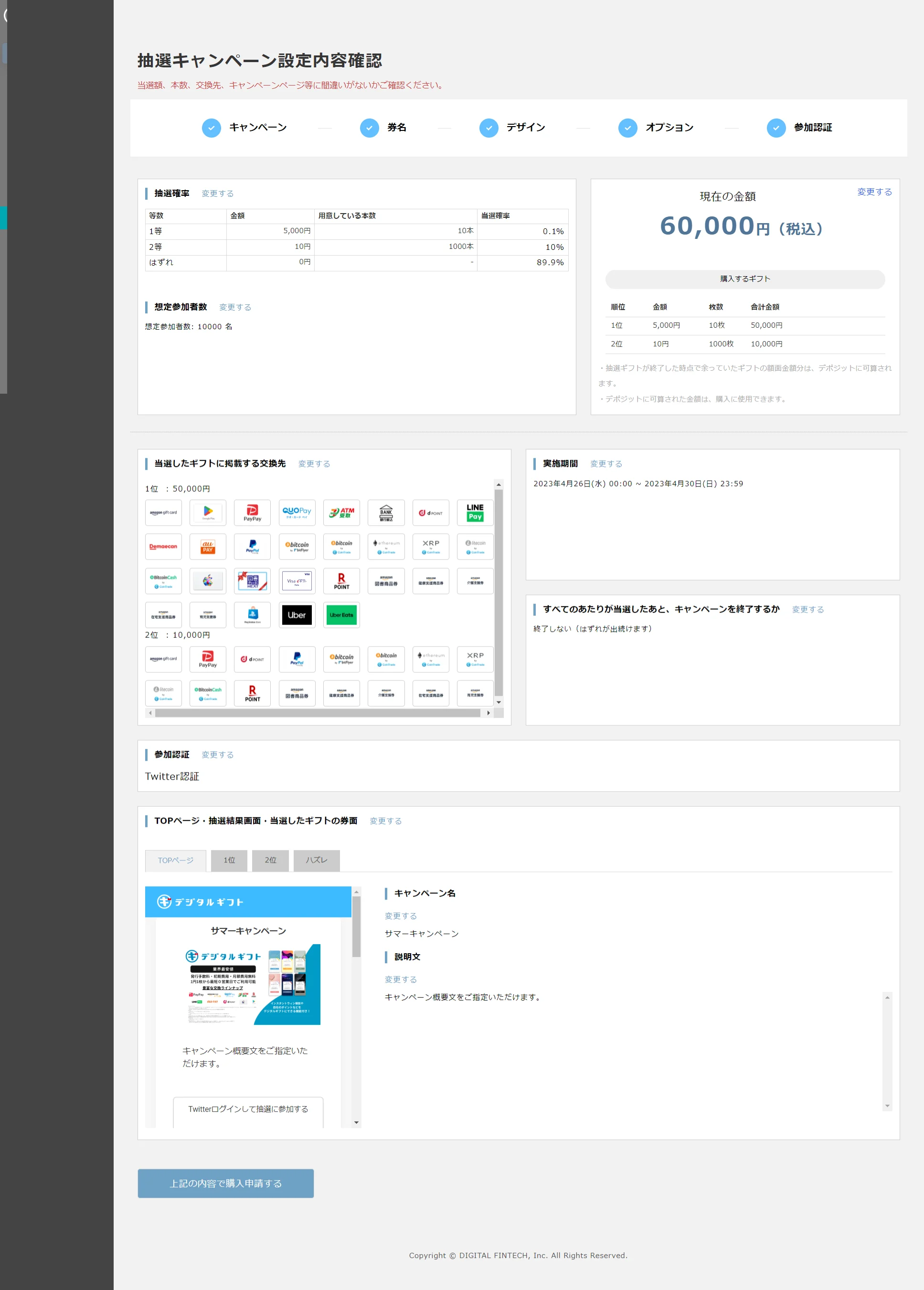This screenshot has width=924, height=1290.
Task: Click exchange list vertical scrollbar thumb
Action: pos(499,592)
